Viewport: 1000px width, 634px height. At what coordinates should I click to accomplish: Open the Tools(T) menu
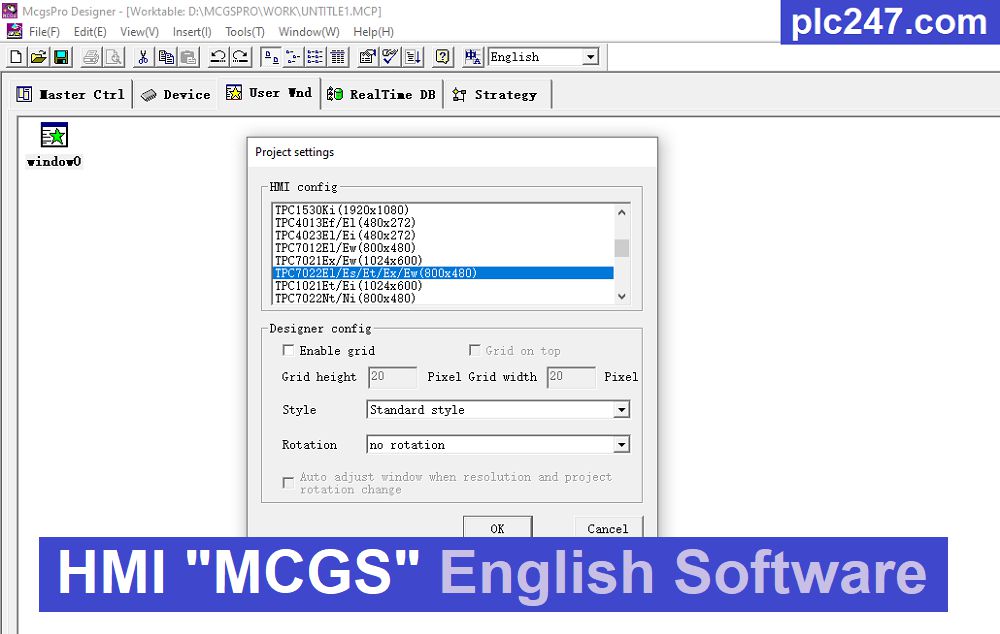click(x=244, y=32)
